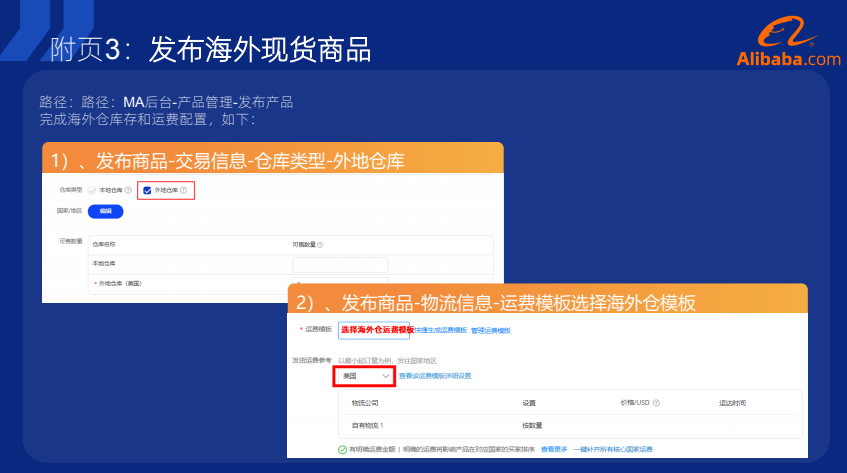
Task: Click 快速生成运费模板 link
Action: (440, 330)
